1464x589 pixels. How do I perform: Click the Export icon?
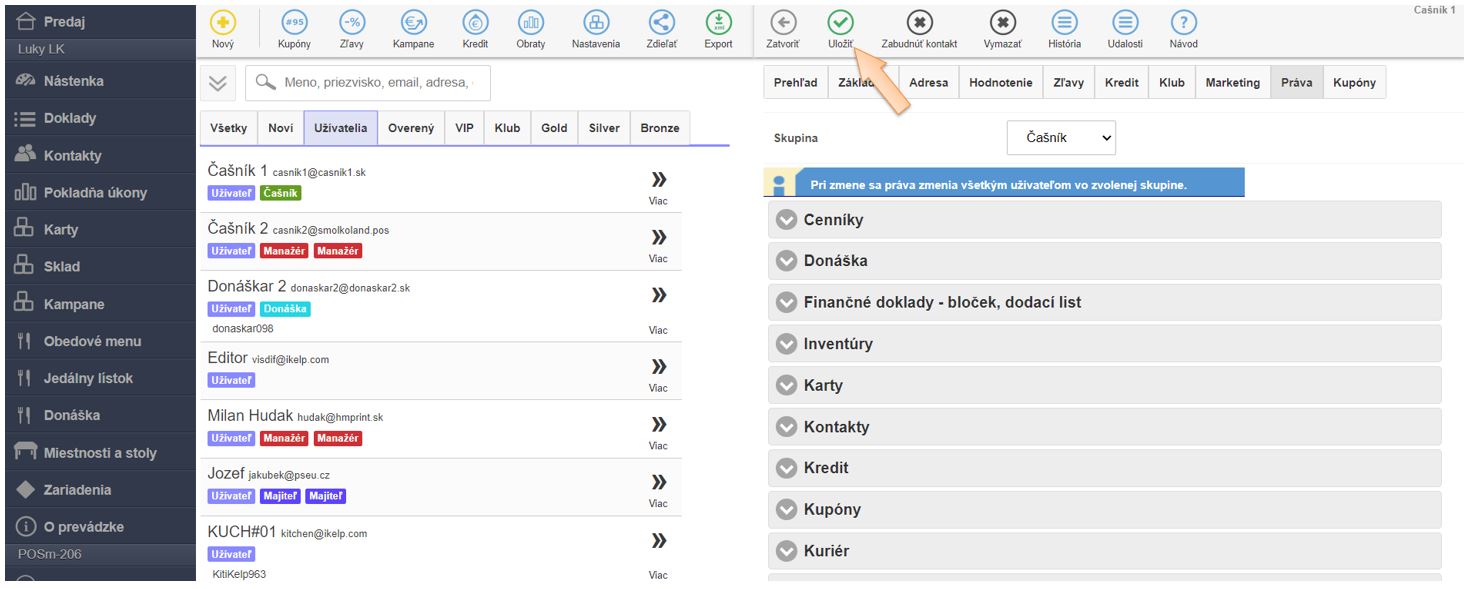pos(718,23)
